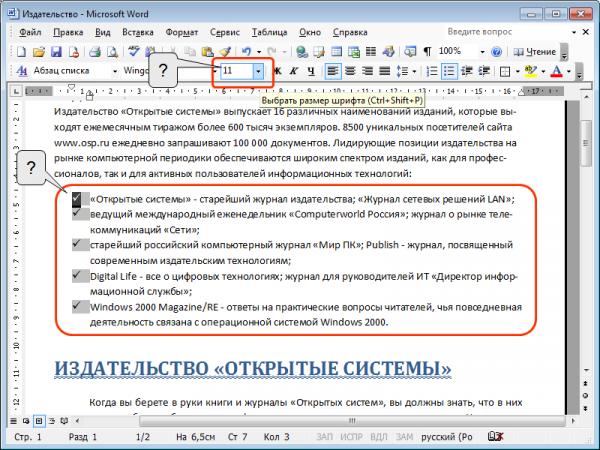
Task: Open the Drawing toolbar
Action: coord(388,51)
